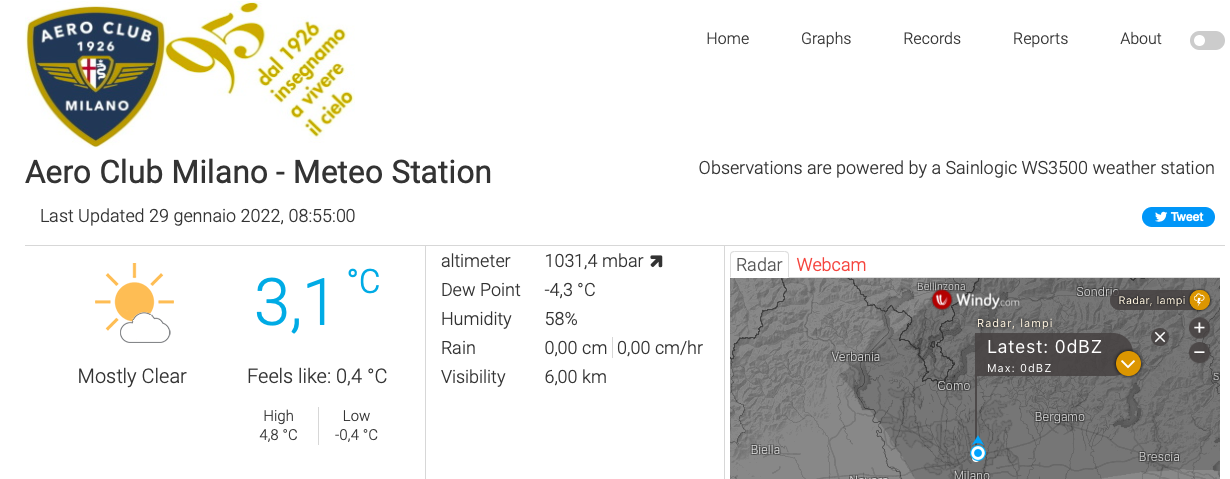Open the Radar, lampi layer selector

[x=1161, y=300]
